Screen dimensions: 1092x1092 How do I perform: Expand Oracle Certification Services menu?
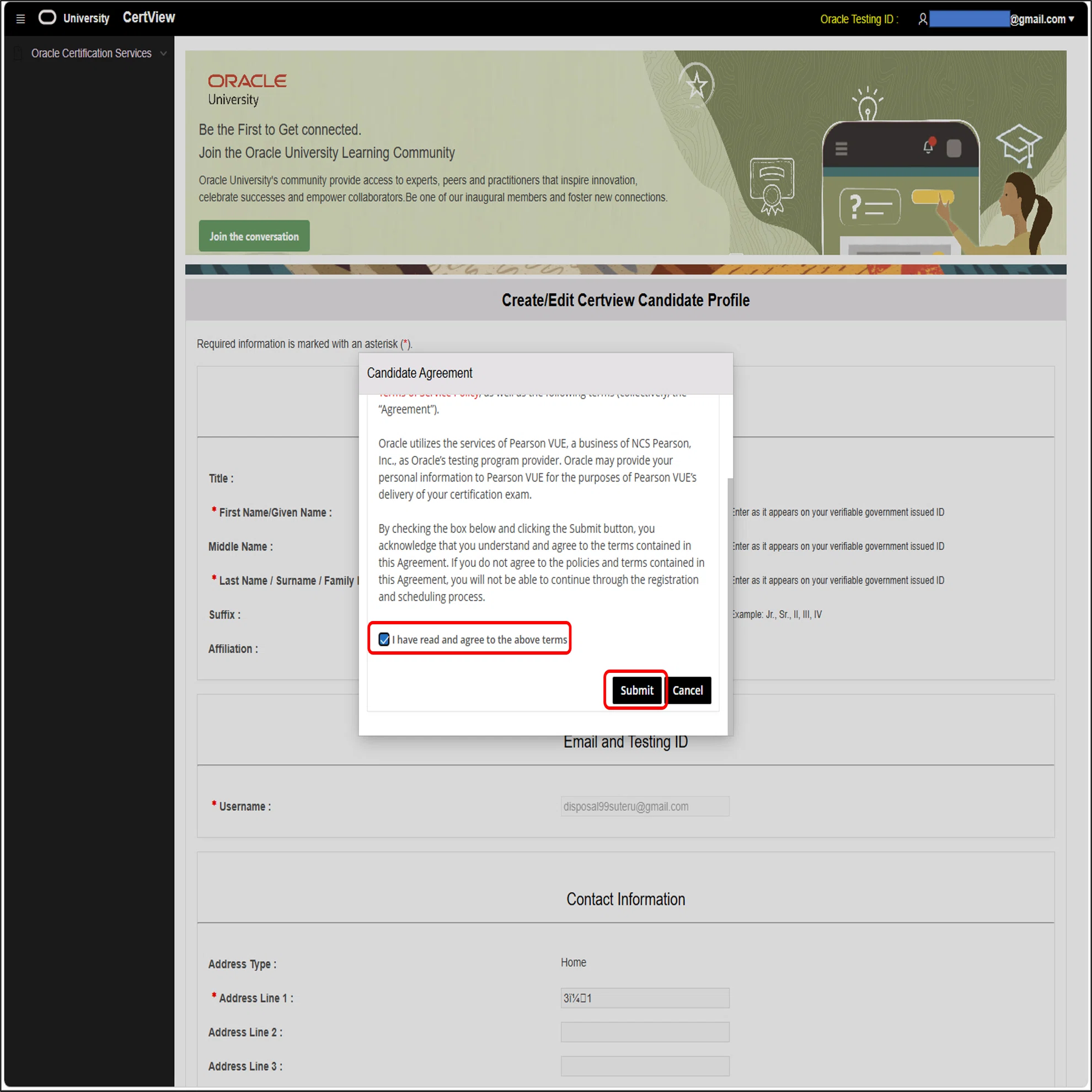[163, 53]
